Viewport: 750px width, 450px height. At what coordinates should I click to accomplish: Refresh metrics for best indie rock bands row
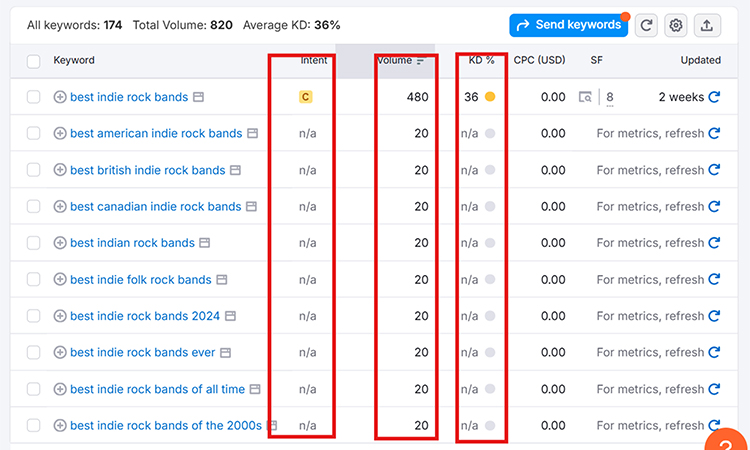pos(714,97)
